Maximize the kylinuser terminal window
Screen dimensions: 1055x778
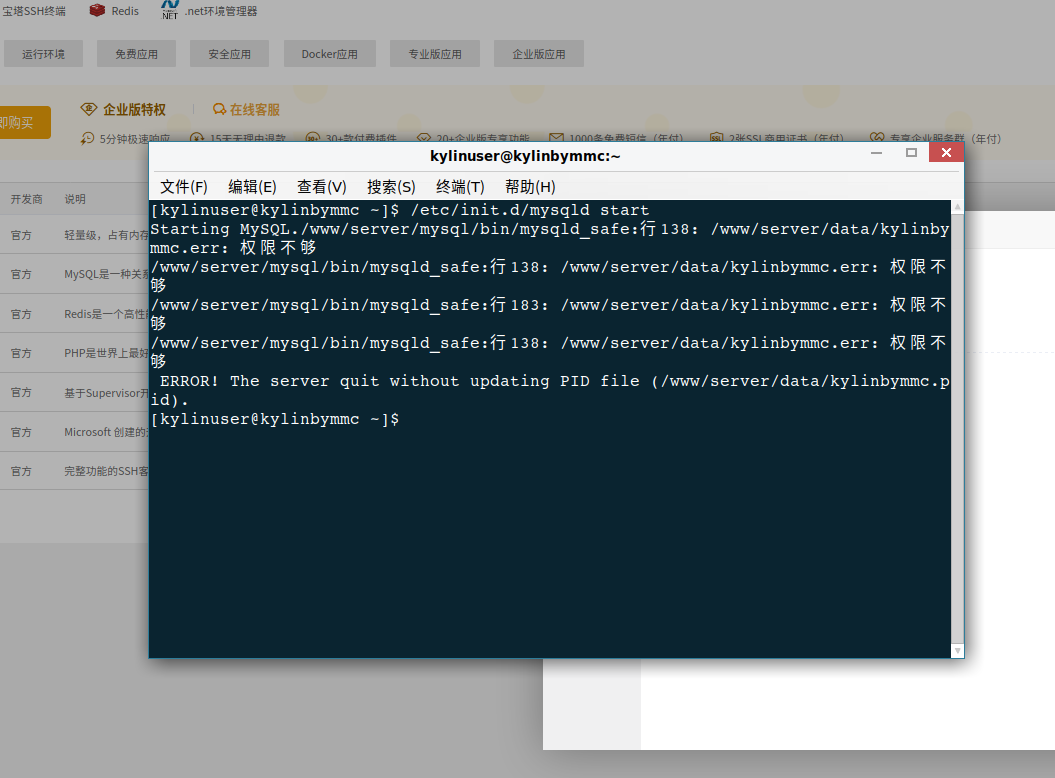point(911,153)
